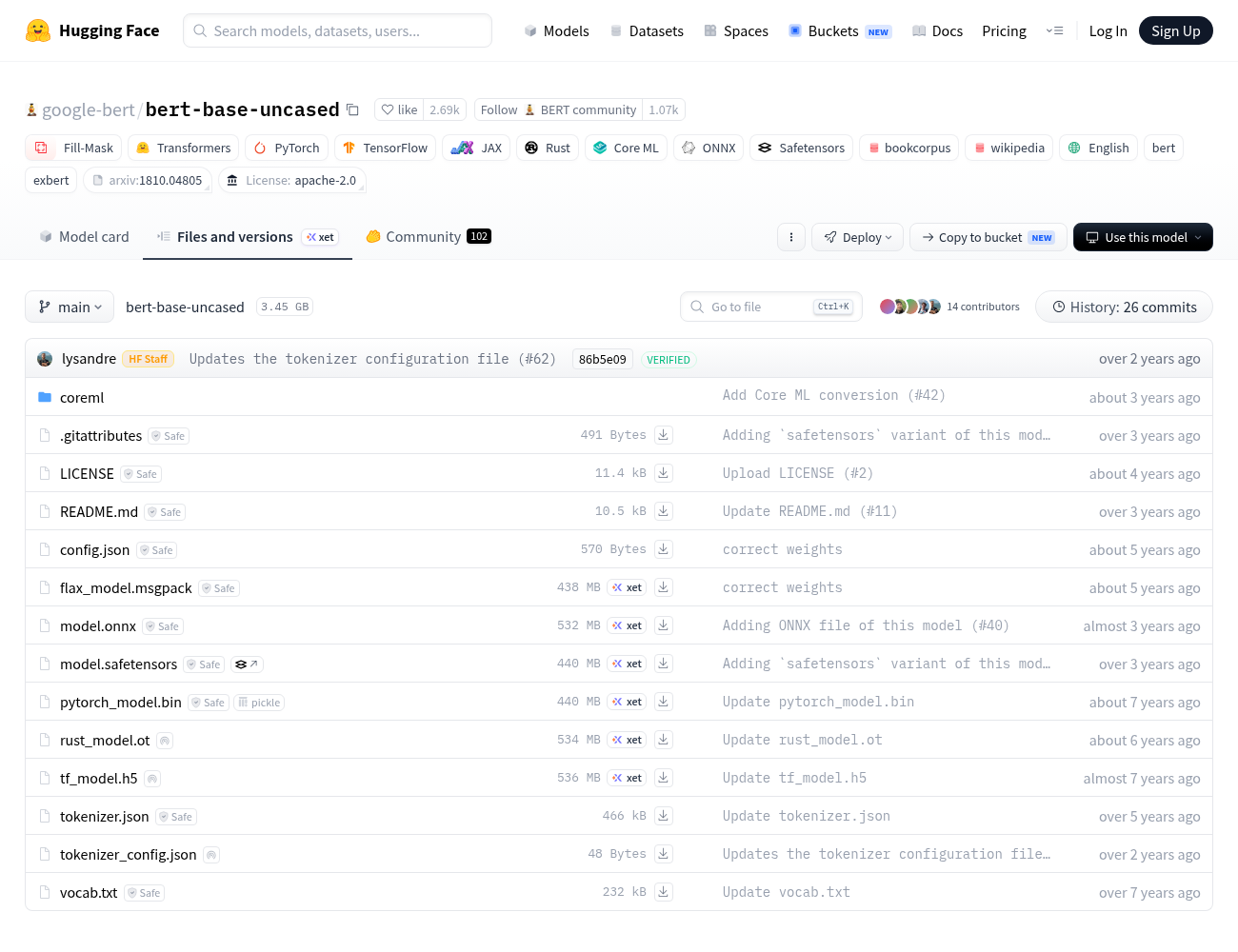Select the Files and versions tab
Viewport: 1238px width, 952px height.
pyautogui.click(x=248, y=237)
